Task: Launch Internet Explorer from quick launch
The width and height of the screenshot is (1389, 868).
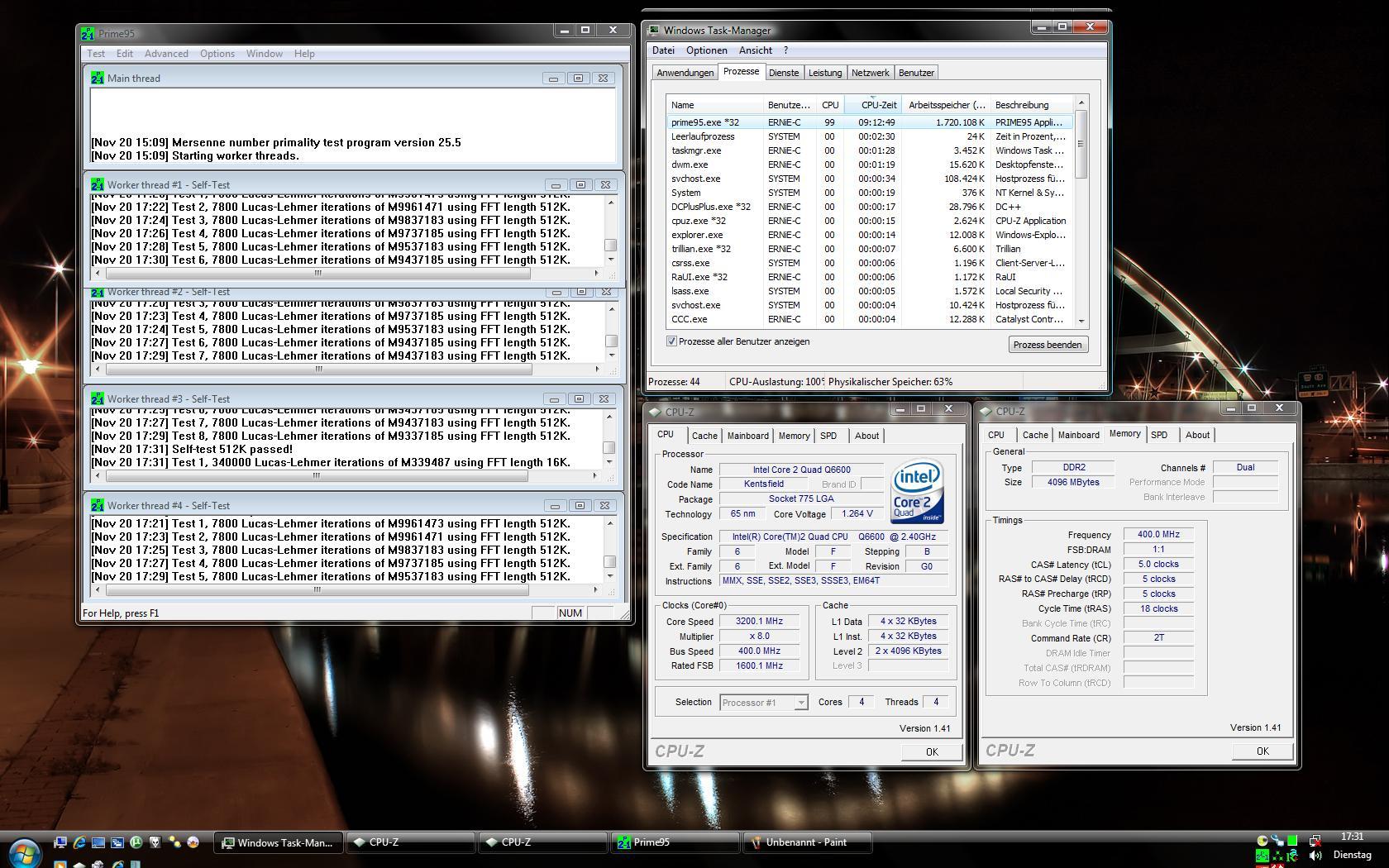Action: pos(79,842)
